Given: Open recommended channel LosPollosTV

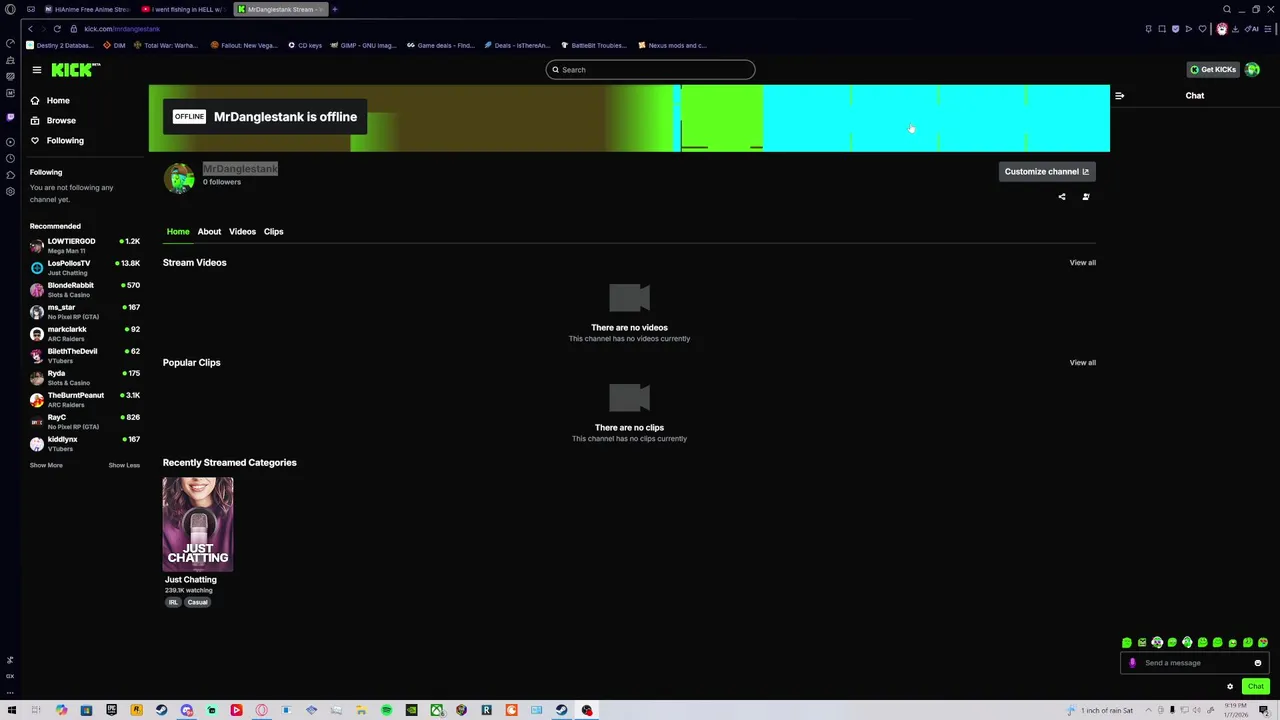Looking at the screenshot, I should 85,268.
